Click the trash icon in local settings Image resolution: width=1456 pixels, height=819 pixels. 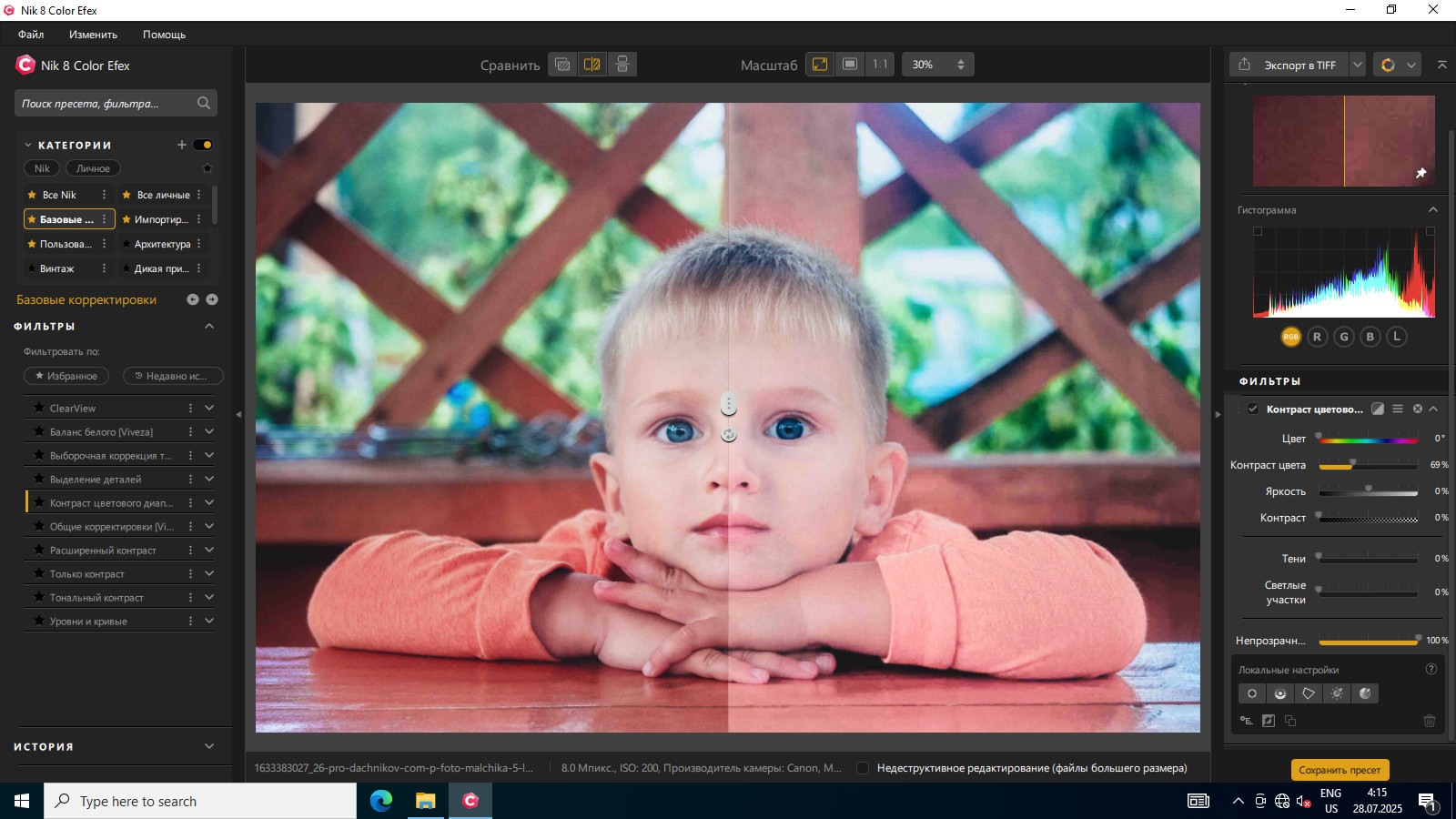[x=1430, y=721]
